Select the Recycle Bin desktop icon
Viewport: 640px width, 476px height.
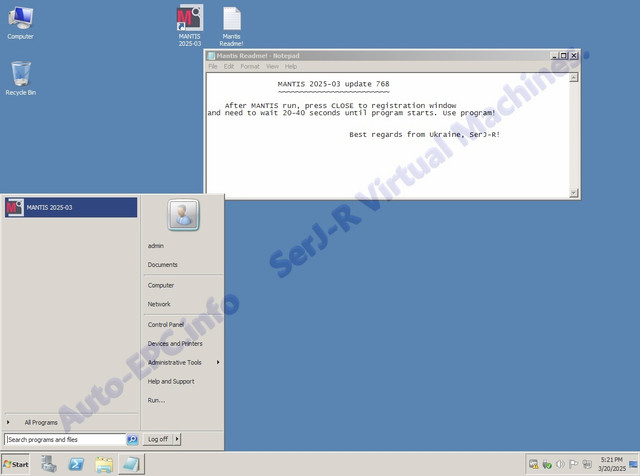(20, 78)
